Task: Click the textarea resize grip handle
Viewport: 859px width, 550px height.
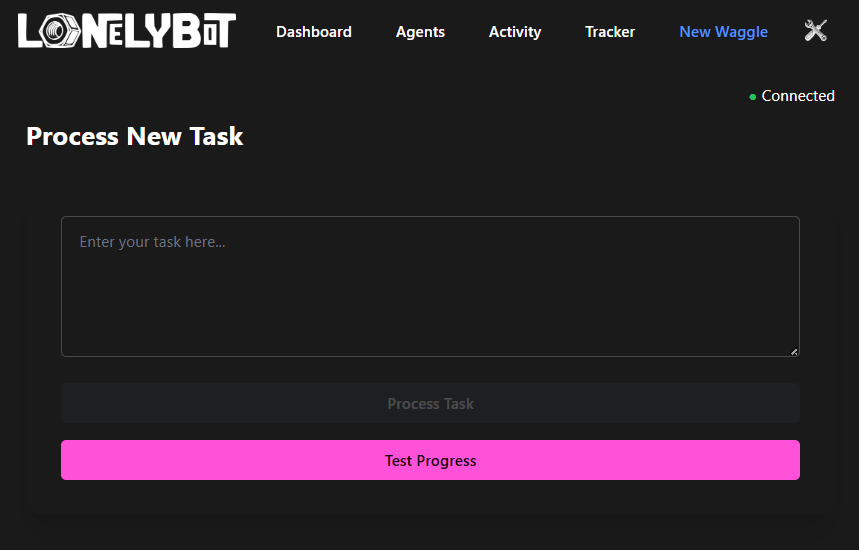Action: tap(794, 351)
